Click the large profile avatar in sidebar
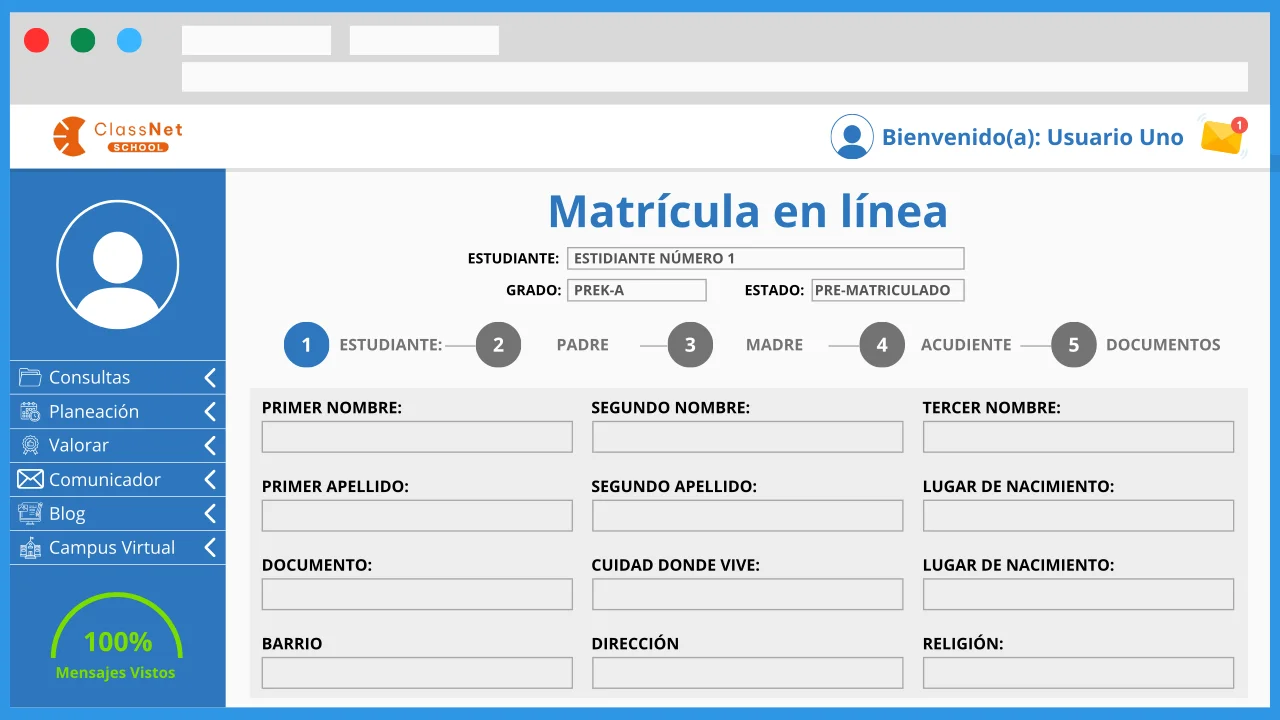The image size is (1280, 720). point(117,264)
